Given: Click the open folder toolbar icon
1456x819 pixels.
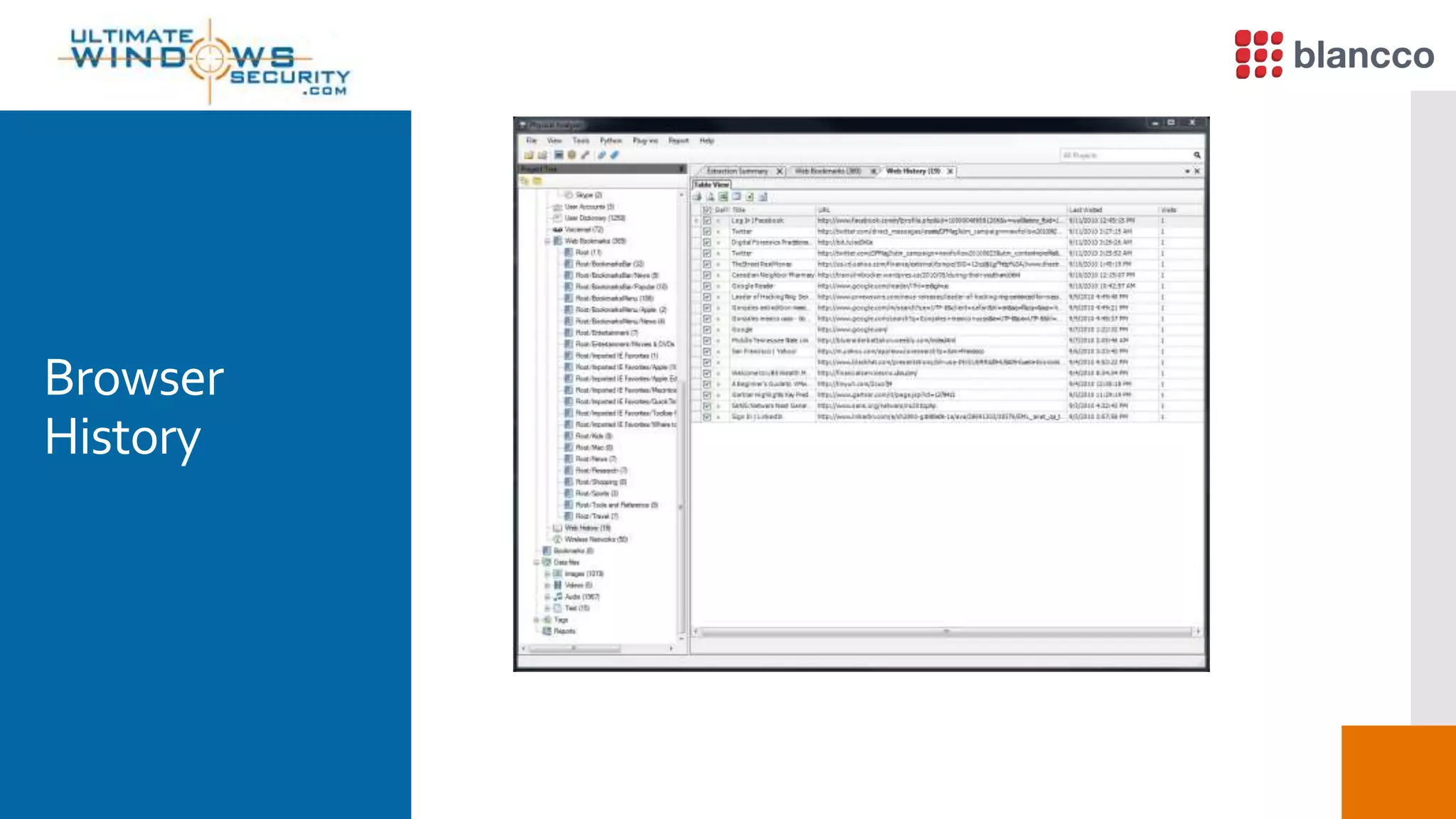Looking at the screenshot, I should (x=528, y=155).
